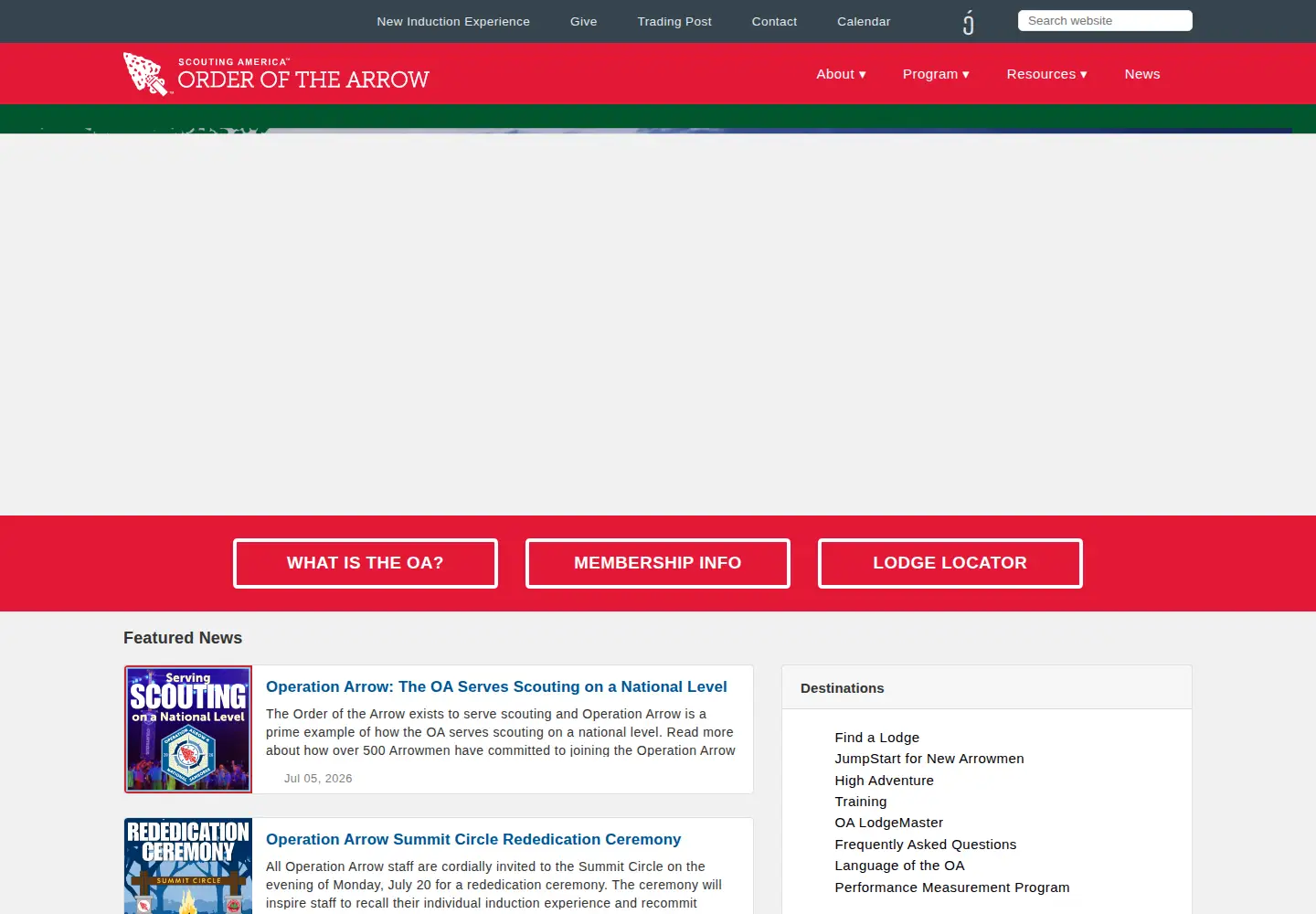This screenshot has height=914, width=1316.
Task: Click the Destinations panel header
Action: click(x=987, y=688)
